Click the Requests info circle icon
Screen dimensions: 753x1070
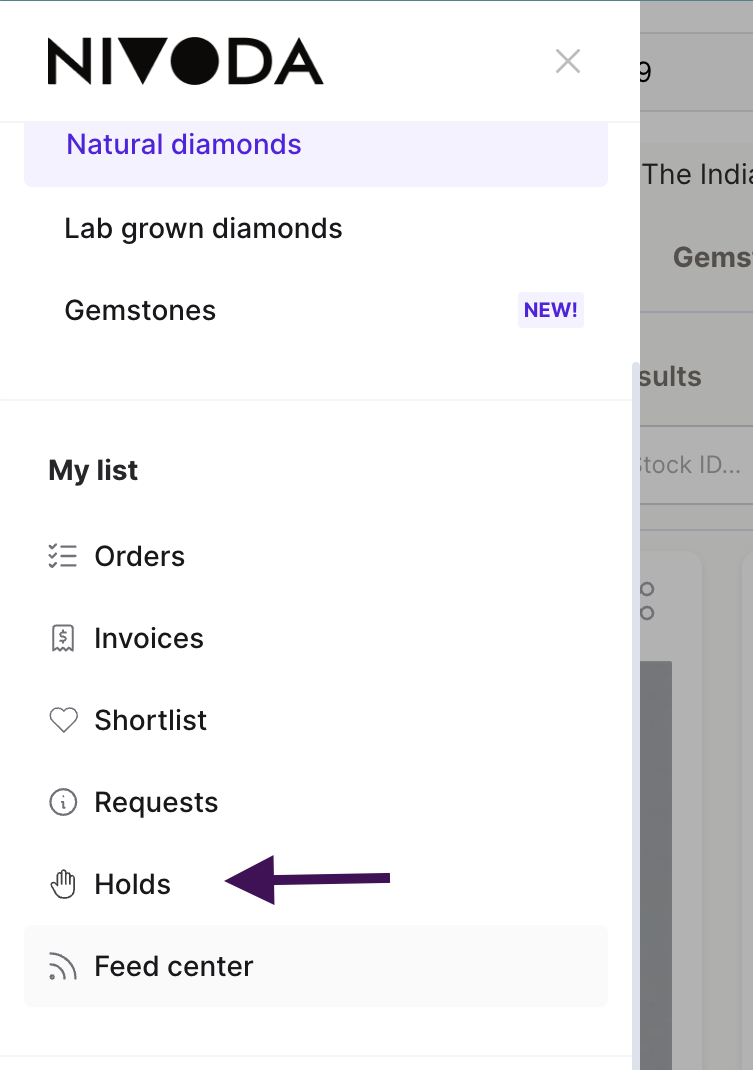pos(63,802)
